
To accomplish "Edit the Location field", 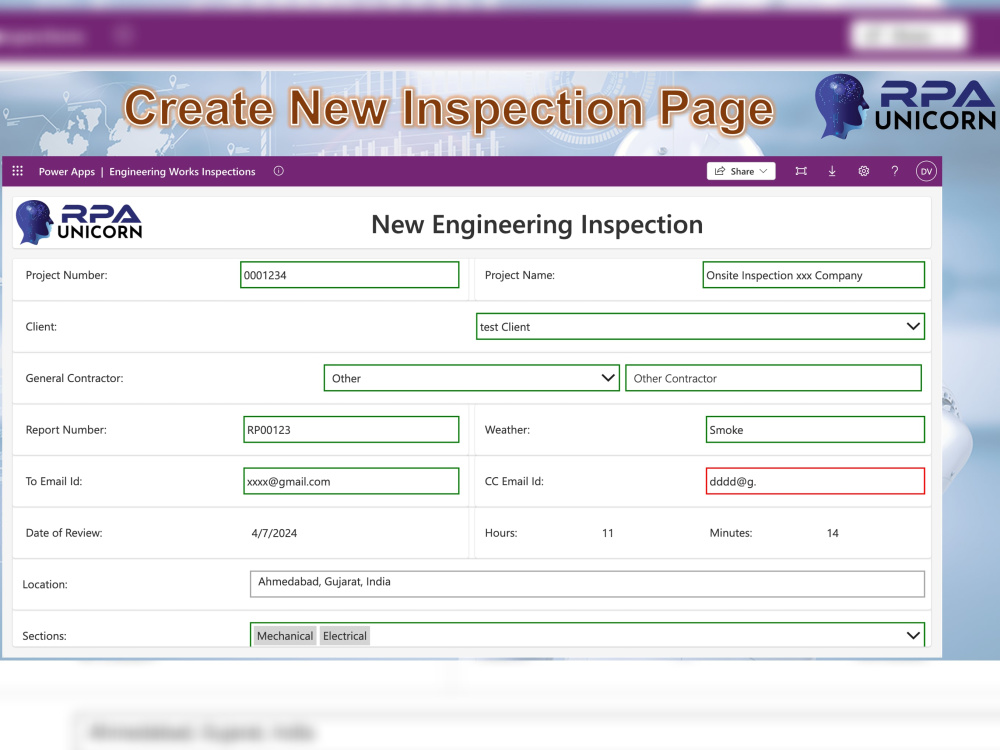I will [x=587, y=584].
